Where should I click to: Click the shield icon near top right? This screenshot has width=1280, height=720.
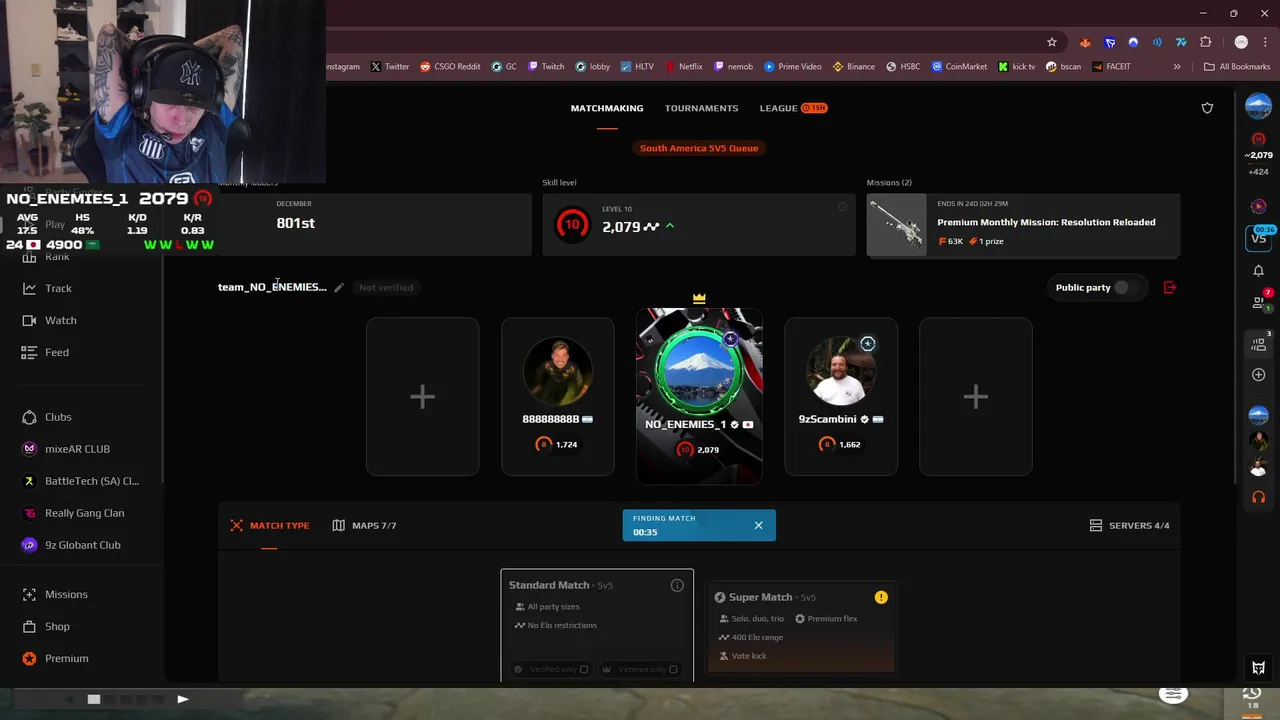click(1207, 108)
